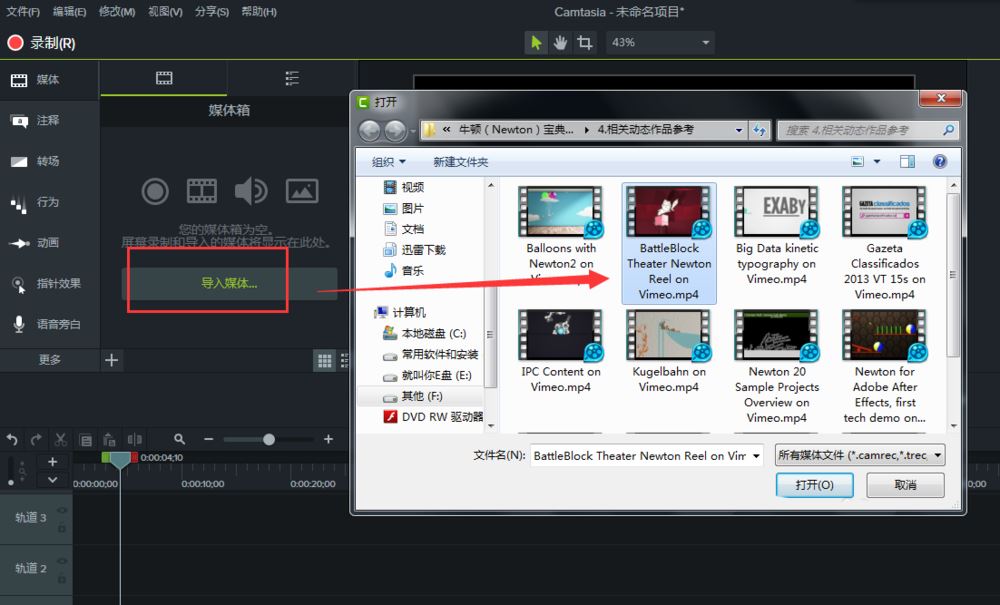Expand the address bar path dropdown

coord(739,130)
